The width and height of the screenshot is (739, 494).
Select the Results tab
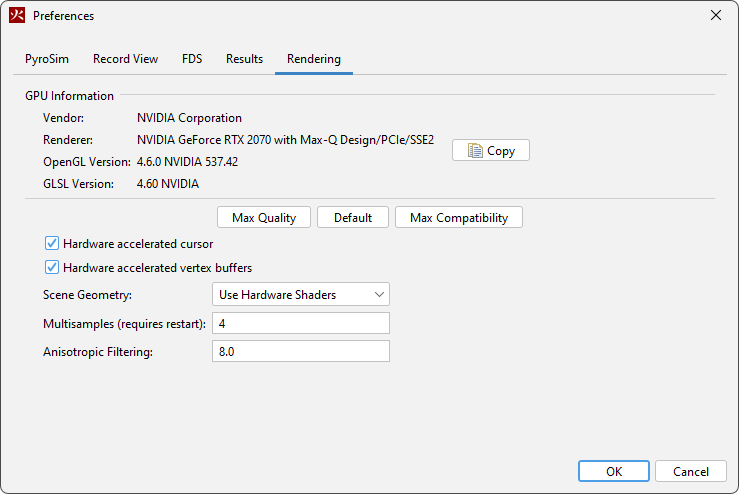pyautogui.click(x=244, y=59)
